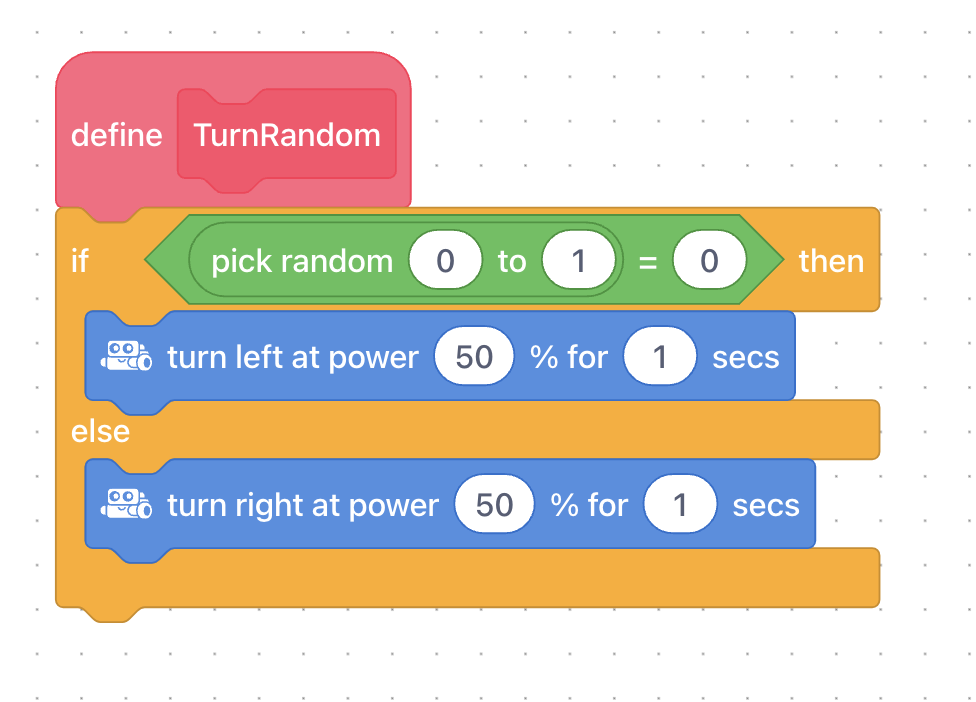This screenshot has width=976, height=702.
Task: Click the define hat block
Action: 116,135
